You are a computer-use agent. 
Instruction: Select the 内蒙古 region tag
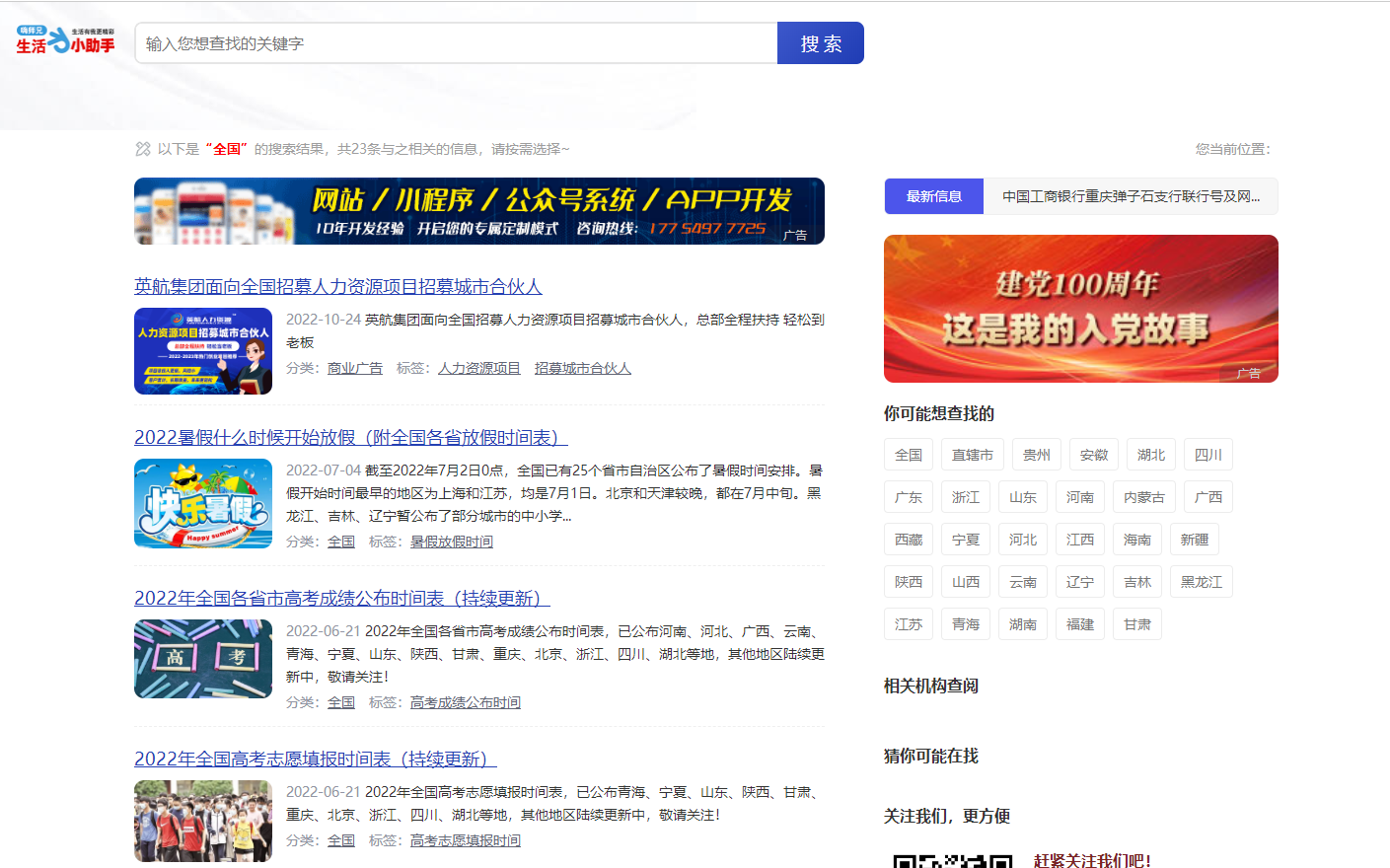click(1143, 497)
